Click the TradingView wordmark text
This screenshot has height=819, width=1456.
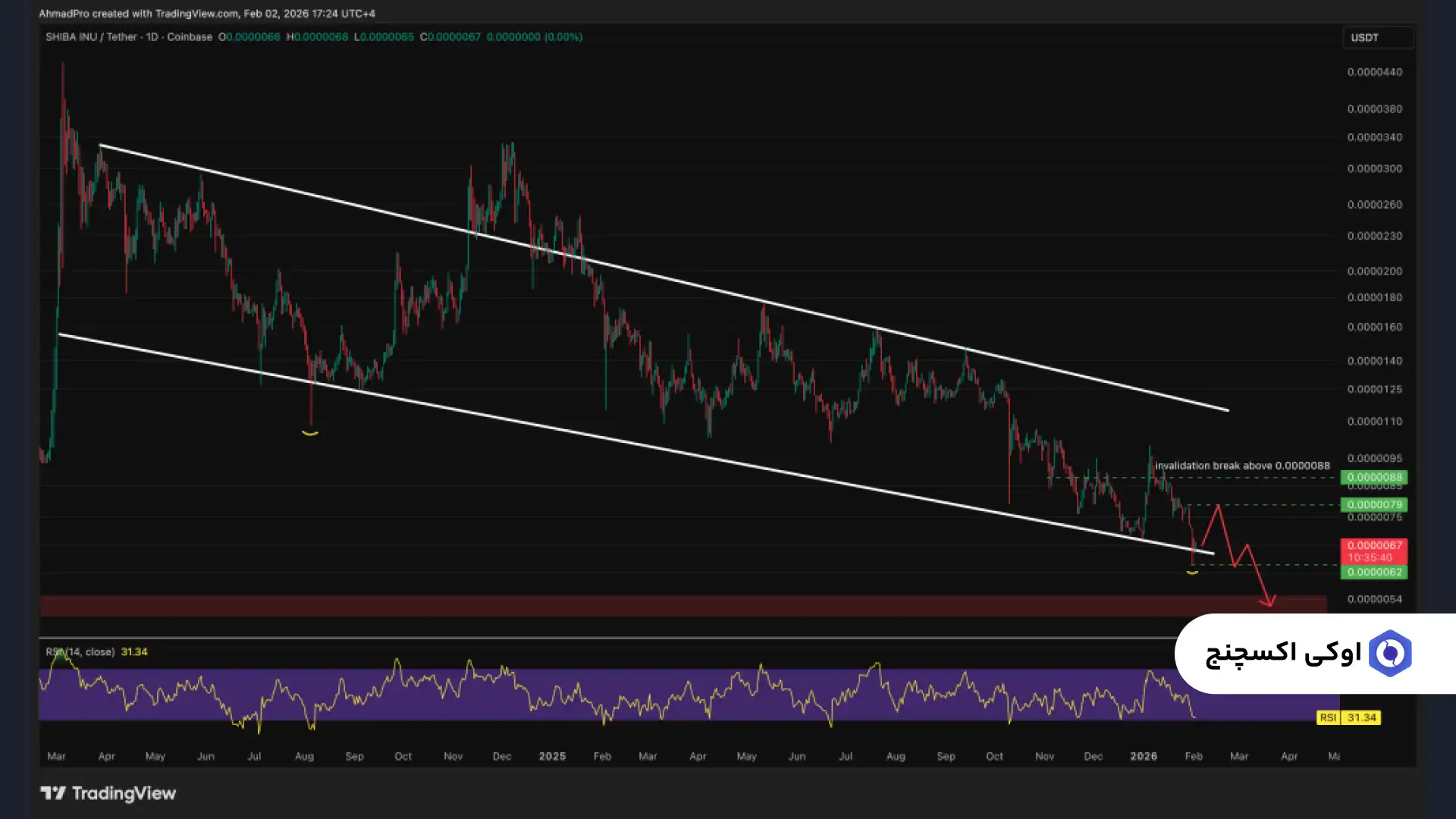click(x=124, y=793)
